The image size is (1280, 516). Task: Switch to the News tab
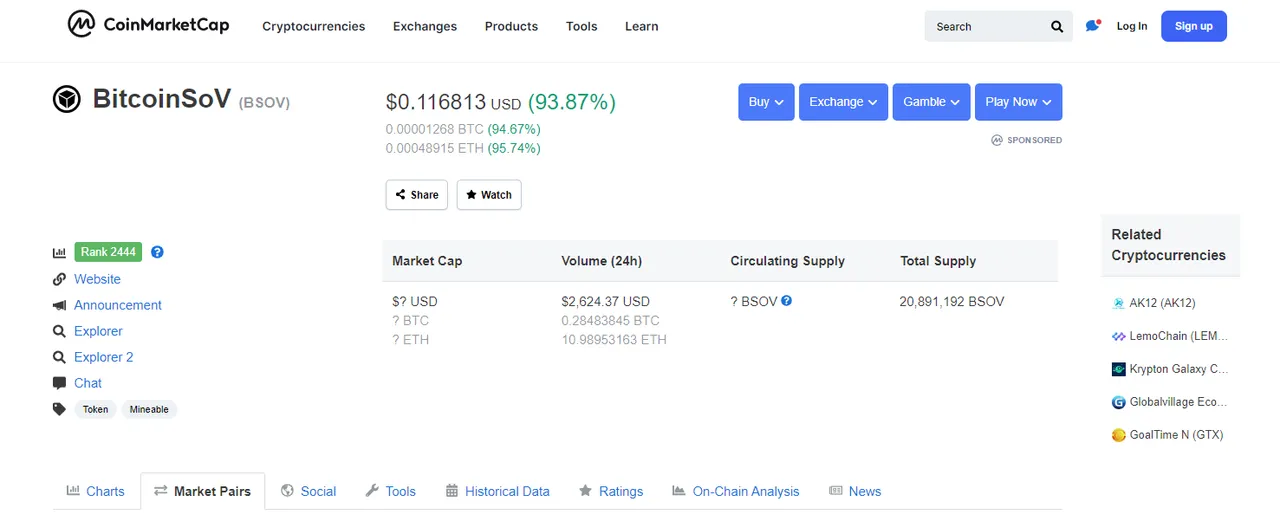855,491
